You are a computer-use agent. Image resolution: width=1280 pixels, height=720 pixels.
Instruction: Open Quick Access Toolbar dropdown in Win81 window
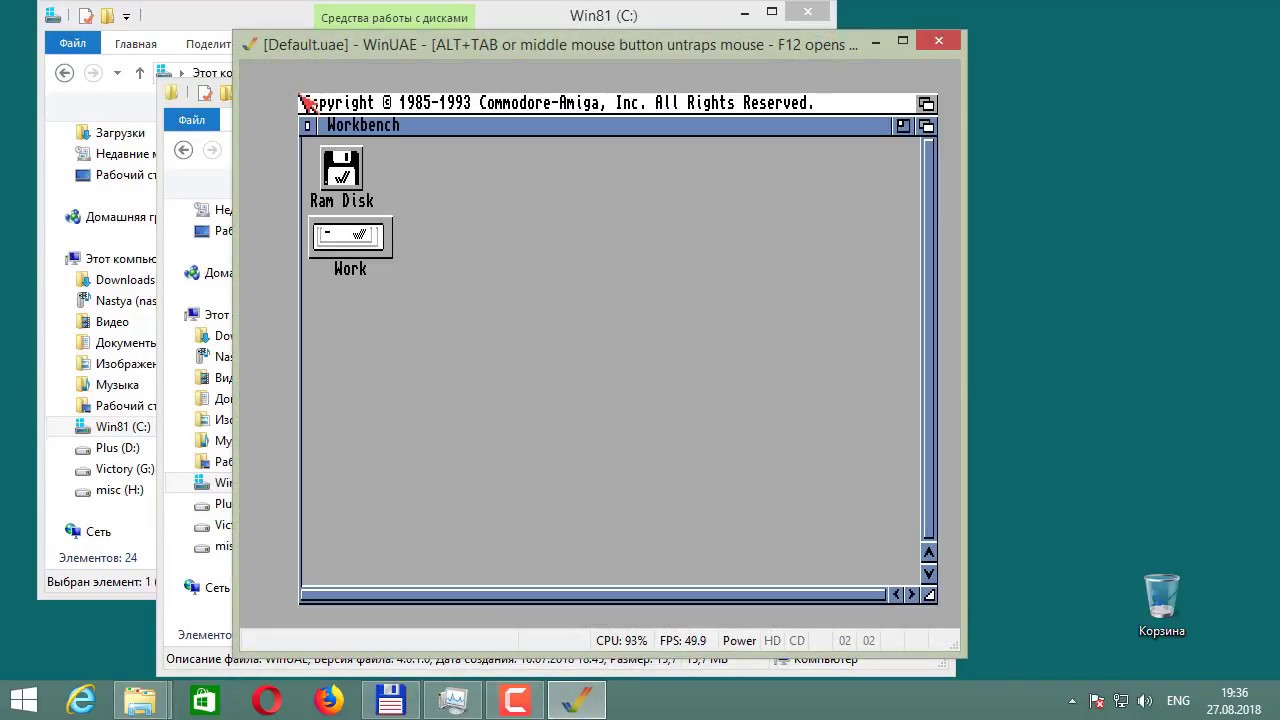[x=126, y=16]
